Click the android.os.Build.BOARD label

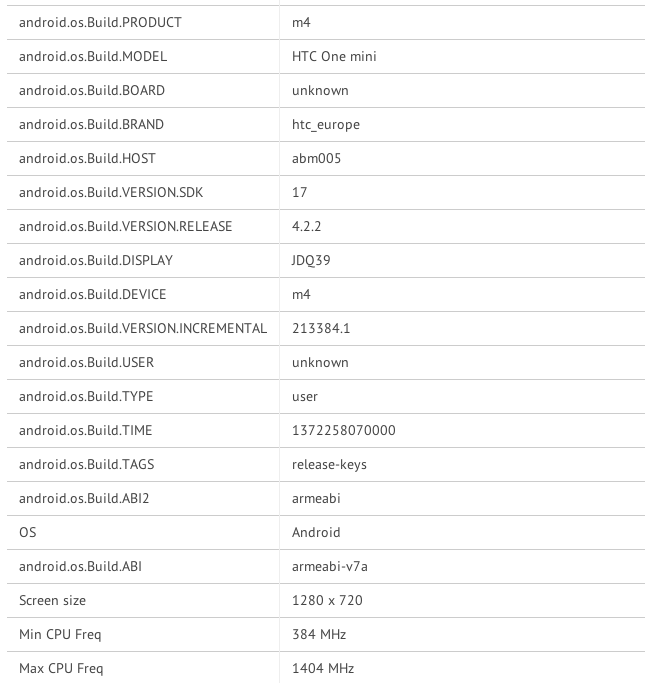(x=92, y=90)
